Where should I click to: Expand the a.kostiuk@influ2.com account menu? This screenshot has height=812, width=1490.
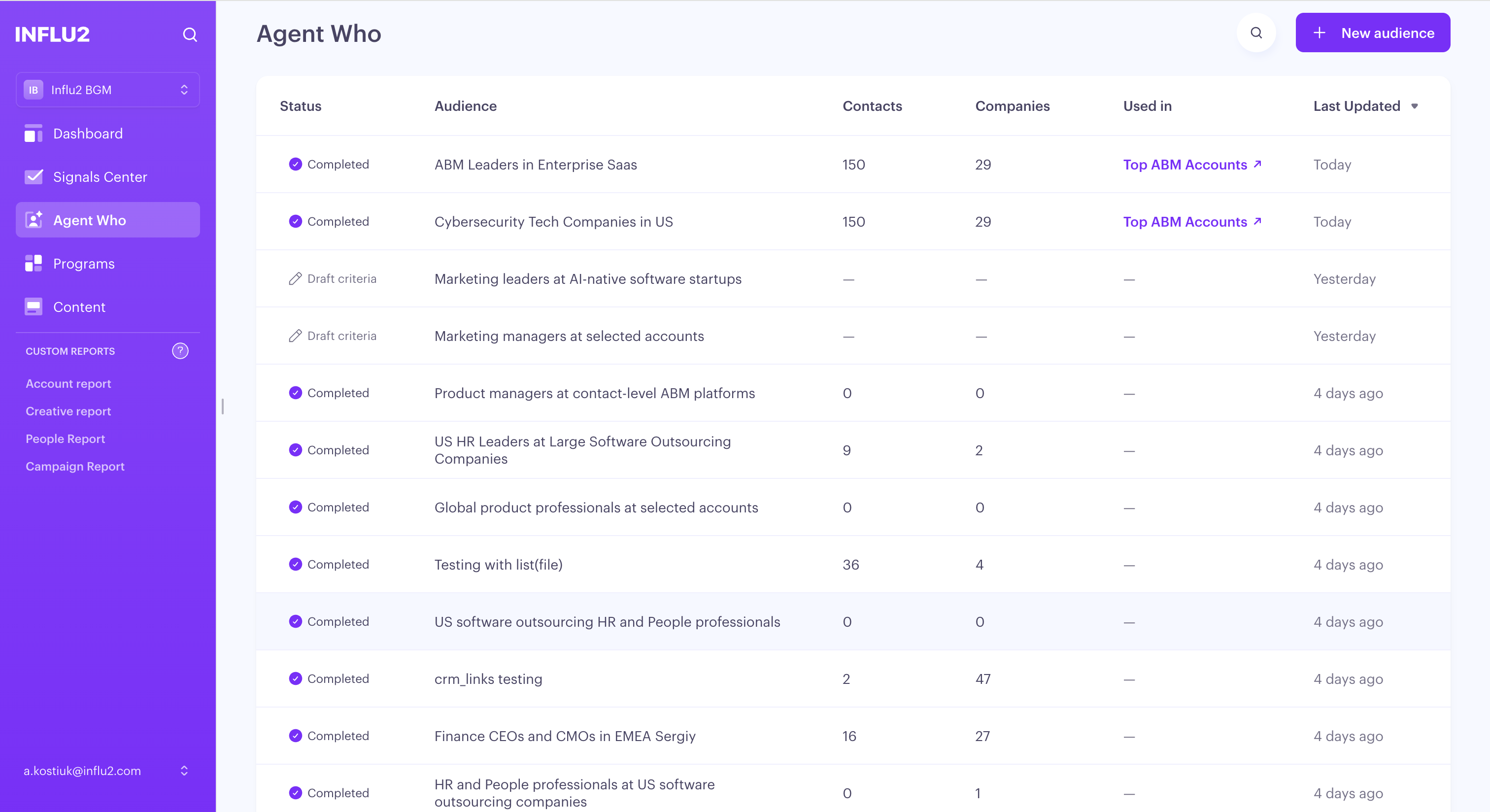pyautogui.click(x=107, y=771)
